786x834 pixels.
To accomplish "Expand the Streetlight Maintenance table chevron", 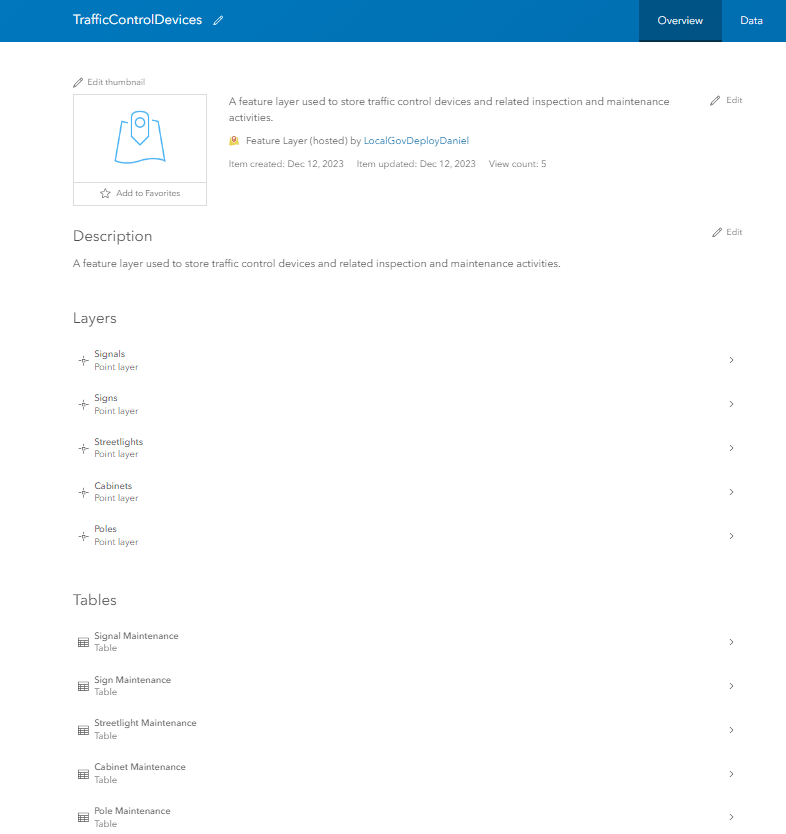I will pos(732,730).
